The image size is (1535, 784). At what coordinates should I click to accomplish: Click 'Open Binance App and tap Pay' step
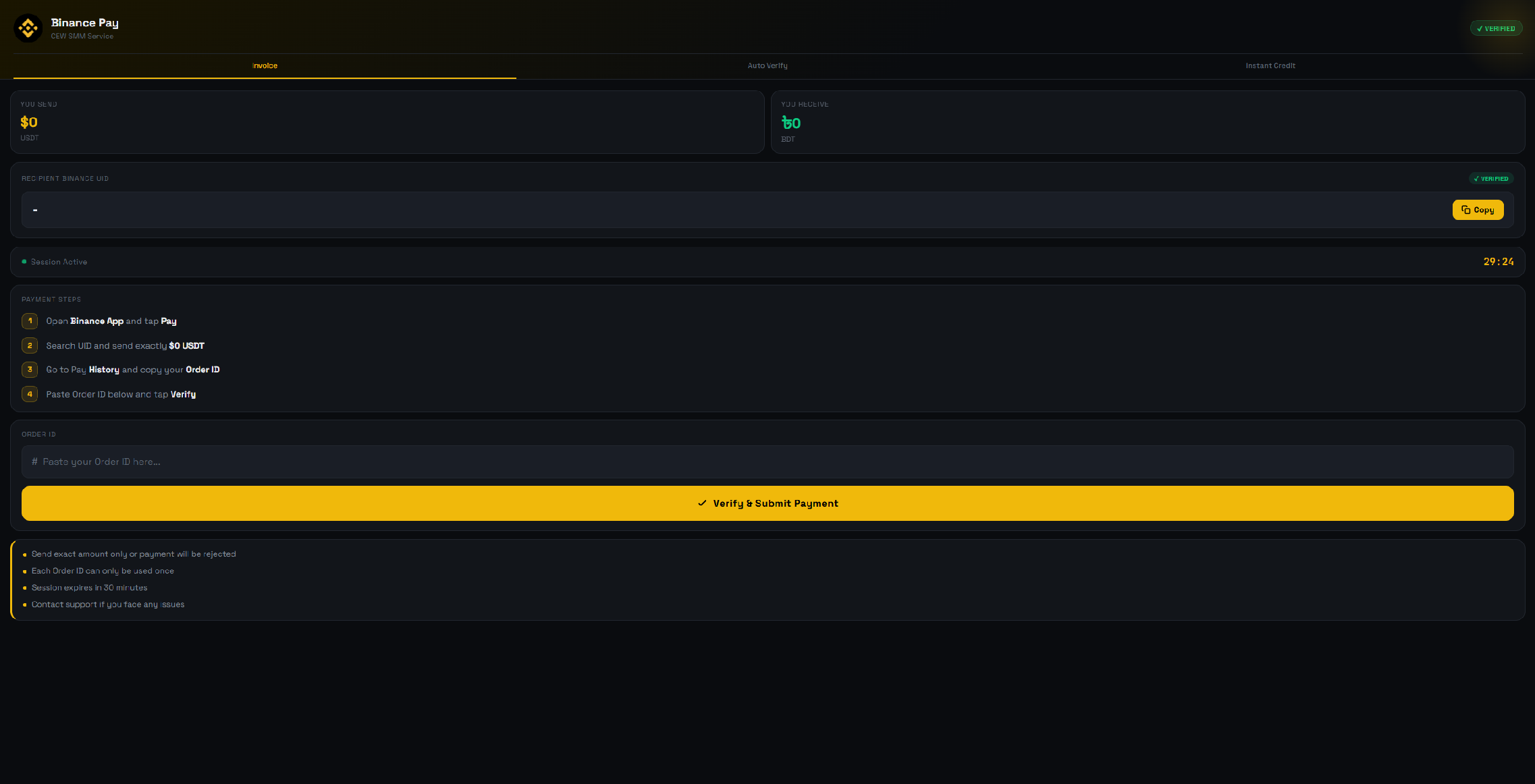click(x=111, y=321)
